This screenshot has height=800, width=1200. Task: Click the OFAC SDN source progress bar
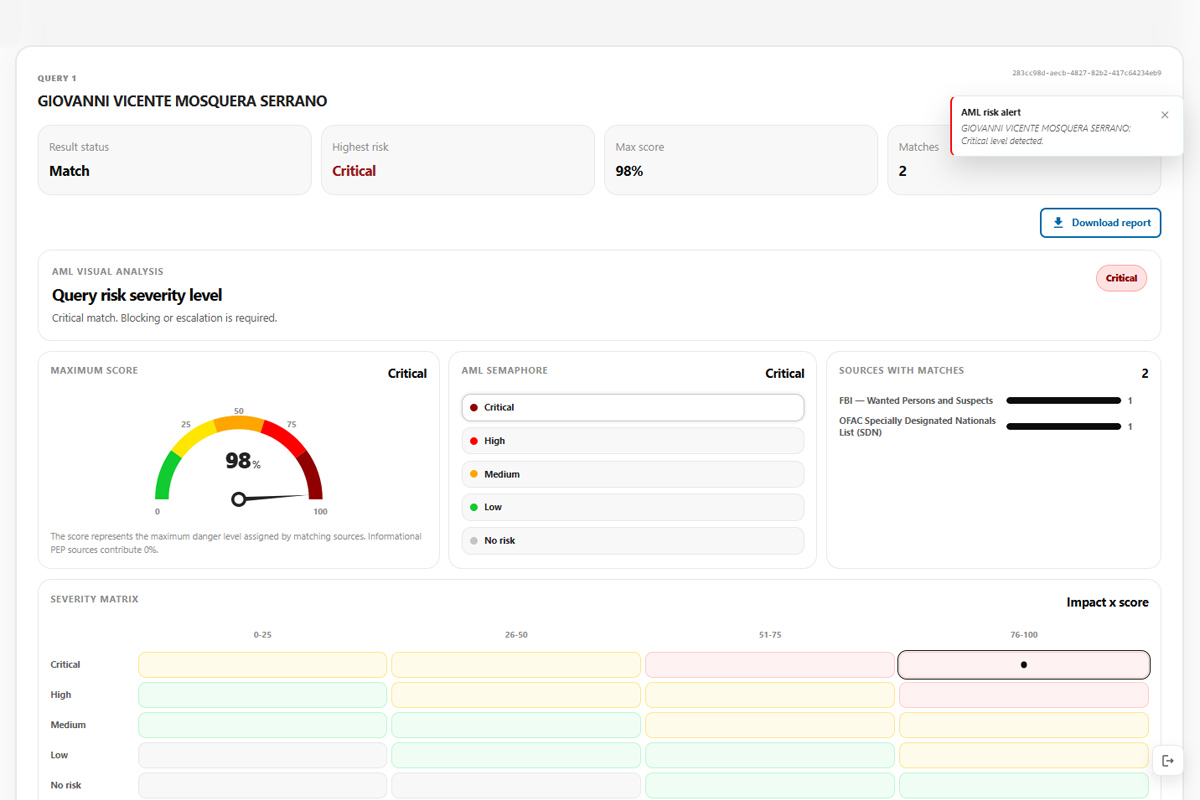pyautogui.click(x=1063, y=426)
